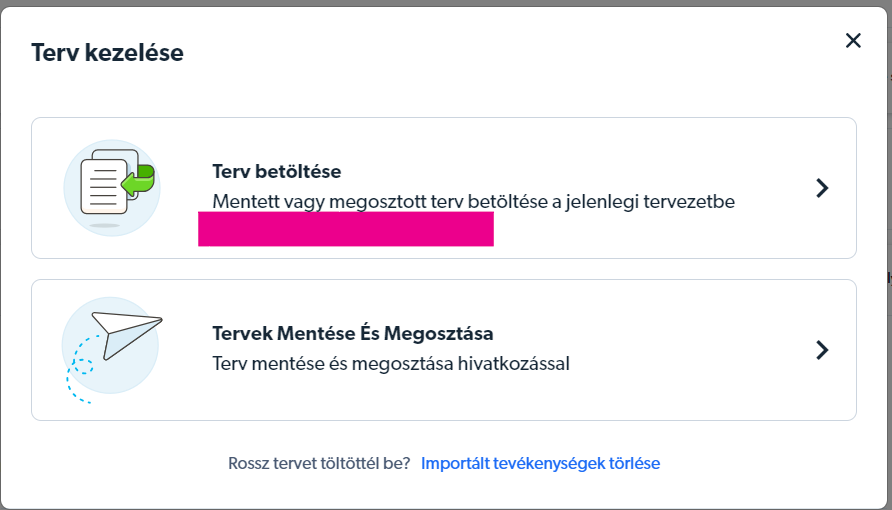Expand Terv betöltése using its right chevron
This screenshot has width=892, height=510.
(822, 188)
